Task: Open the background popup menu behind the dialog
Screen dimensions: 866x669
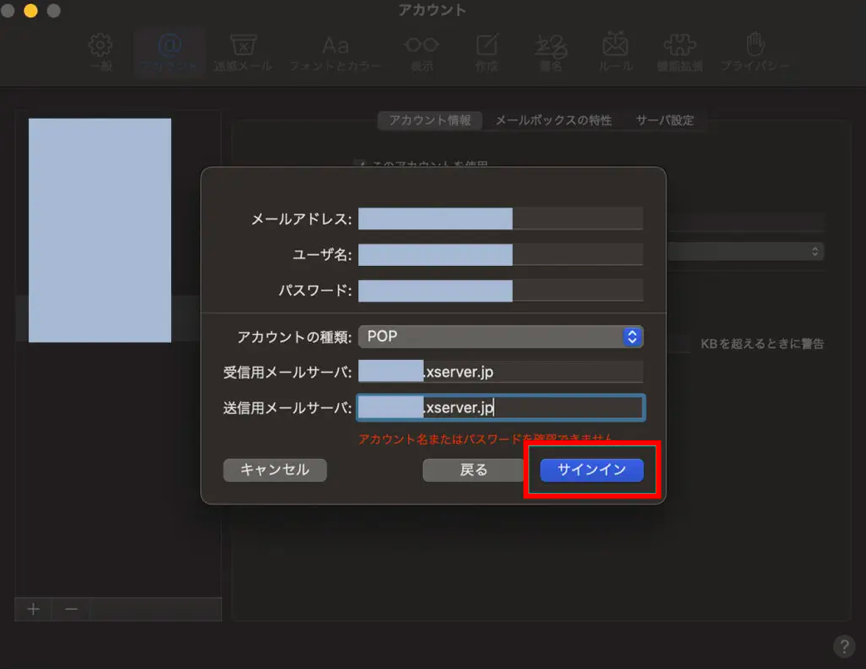Action: [746, 251]
